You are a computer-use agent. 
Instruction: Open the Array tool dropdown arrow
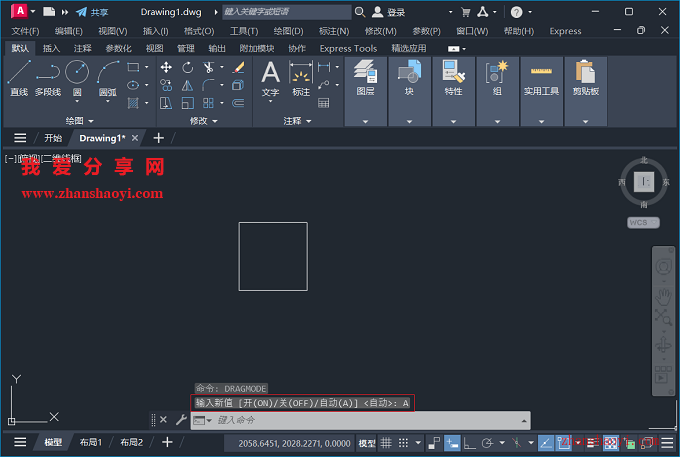(222, 103)
